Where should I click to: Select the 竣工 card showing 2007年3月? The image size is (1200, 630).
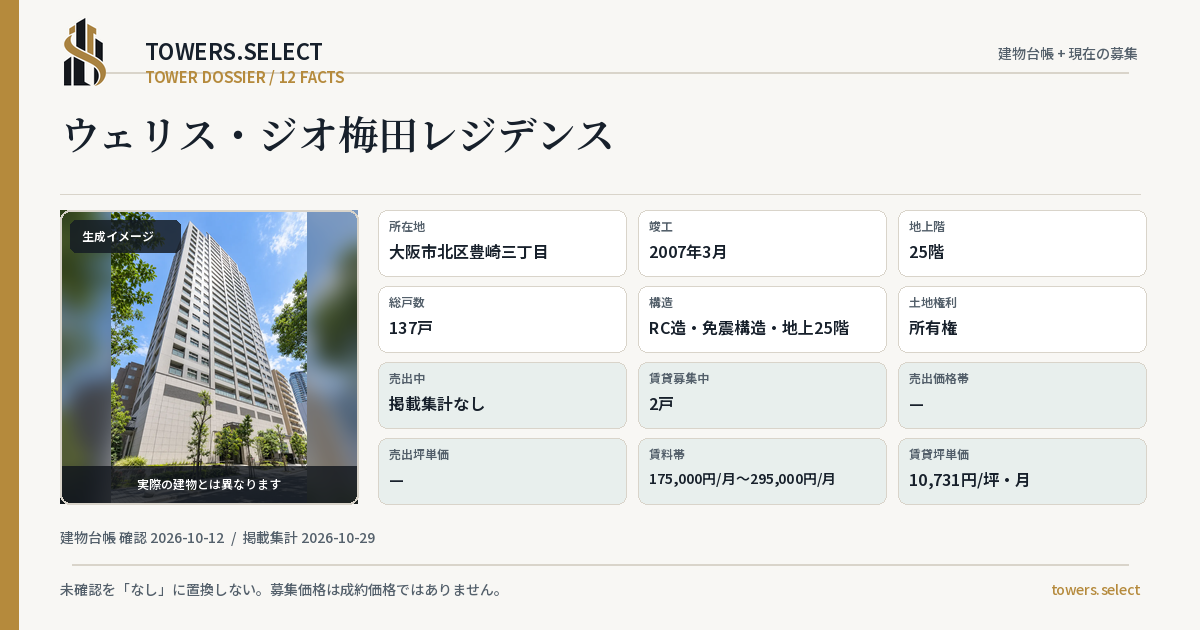[x=762, y=243]
